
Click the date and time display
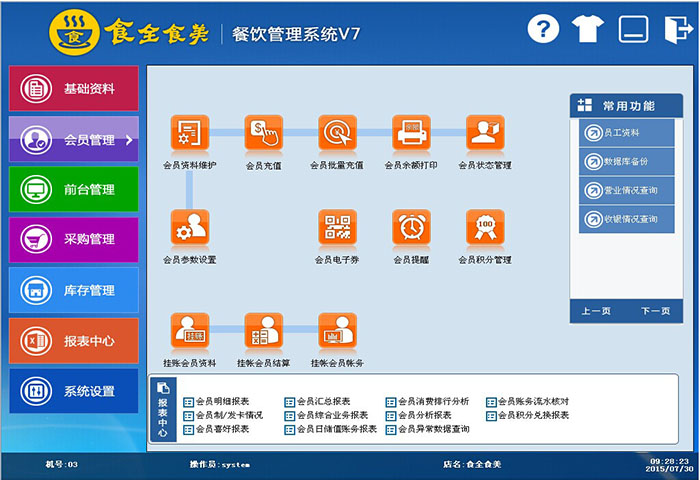[669, 465]
